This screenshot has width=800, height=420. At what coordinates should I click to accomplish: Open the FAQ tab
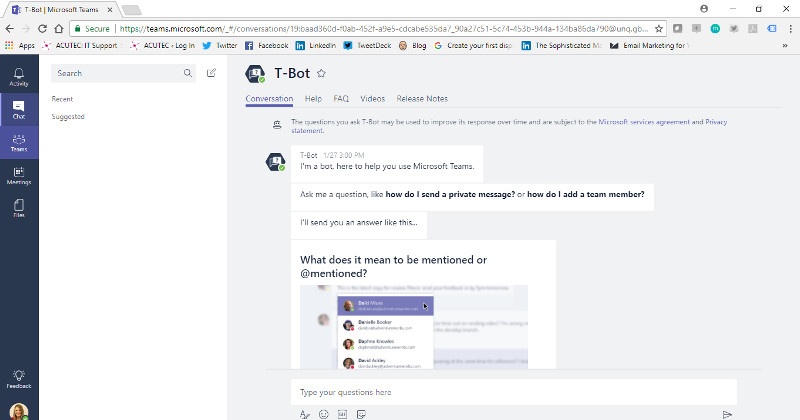(x=341, y=98)
